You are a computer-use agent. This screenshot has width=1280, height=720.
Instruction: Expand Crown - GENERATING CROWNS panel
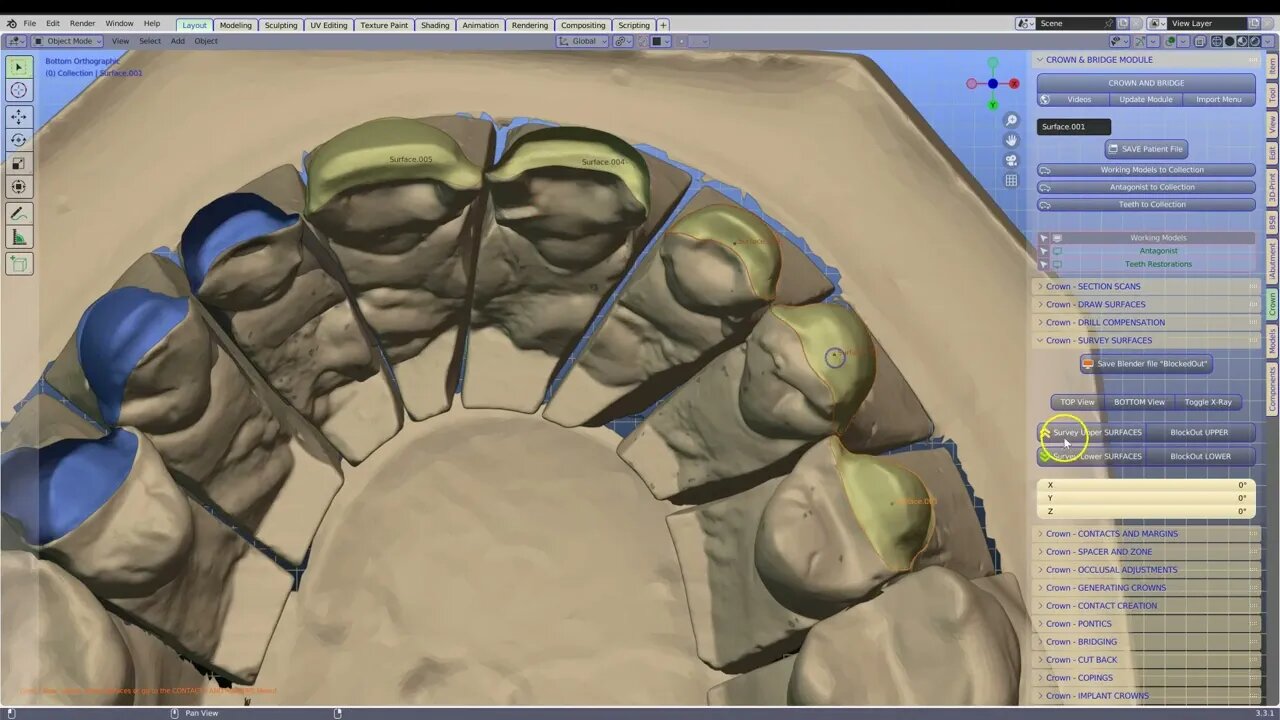click(1145, 588)
